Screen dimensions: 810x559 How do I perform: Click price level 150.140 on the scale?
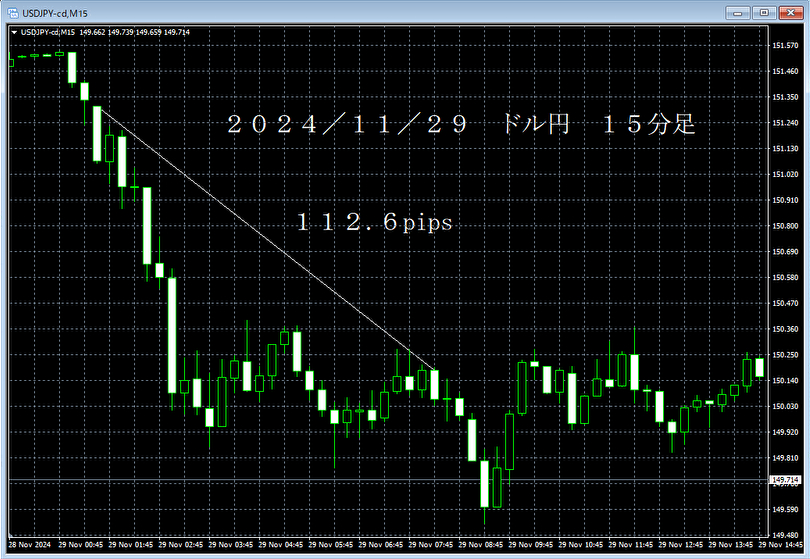pos(785,381)
